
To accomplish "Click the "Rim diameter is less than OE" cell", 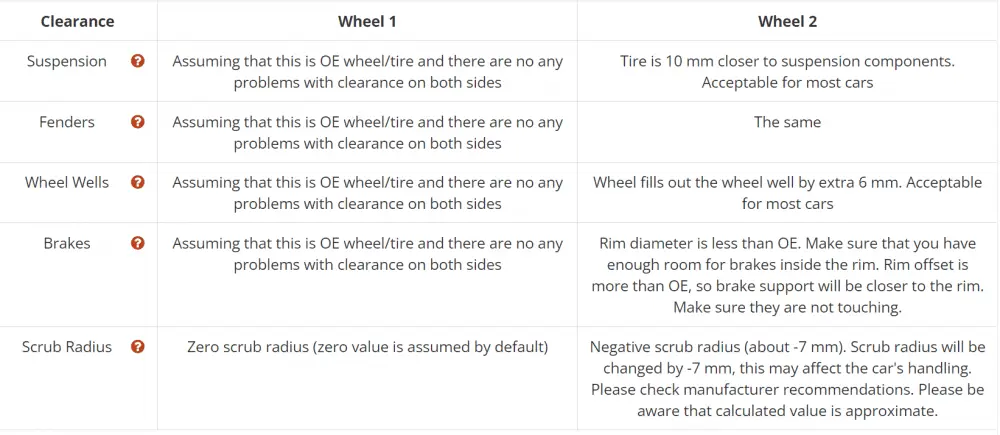I will pyautogui.click(x=787, y=275).
